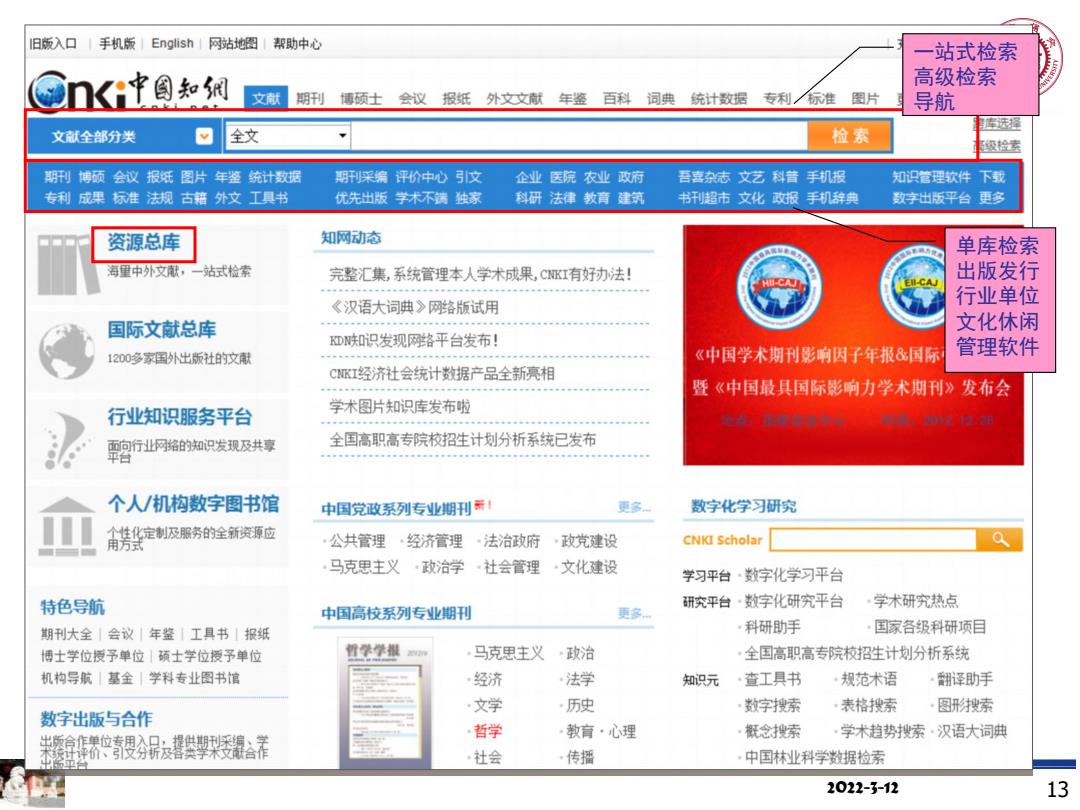Click 工具书 in the blue navigation bar
Screen dimensions: 1080x810
268,198
